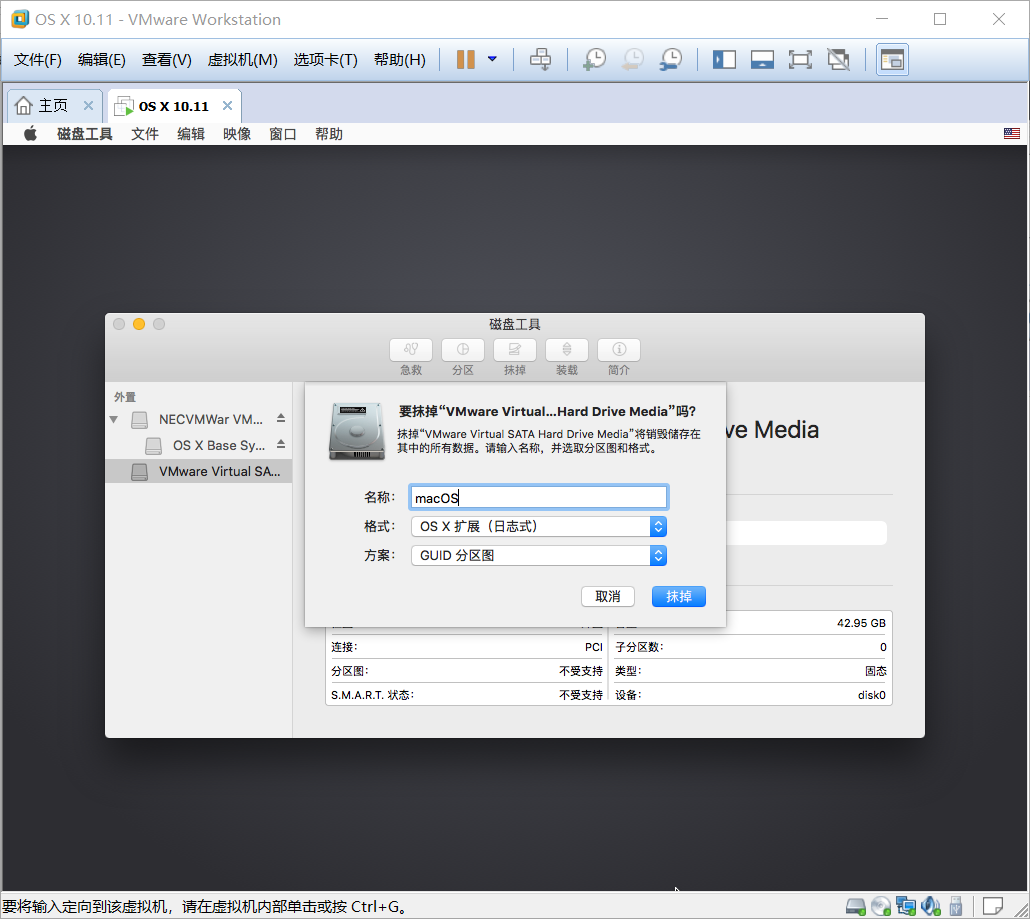Click the US flag input source icon
Viewport: 1030px width, 919px height.
[1012, 134]
